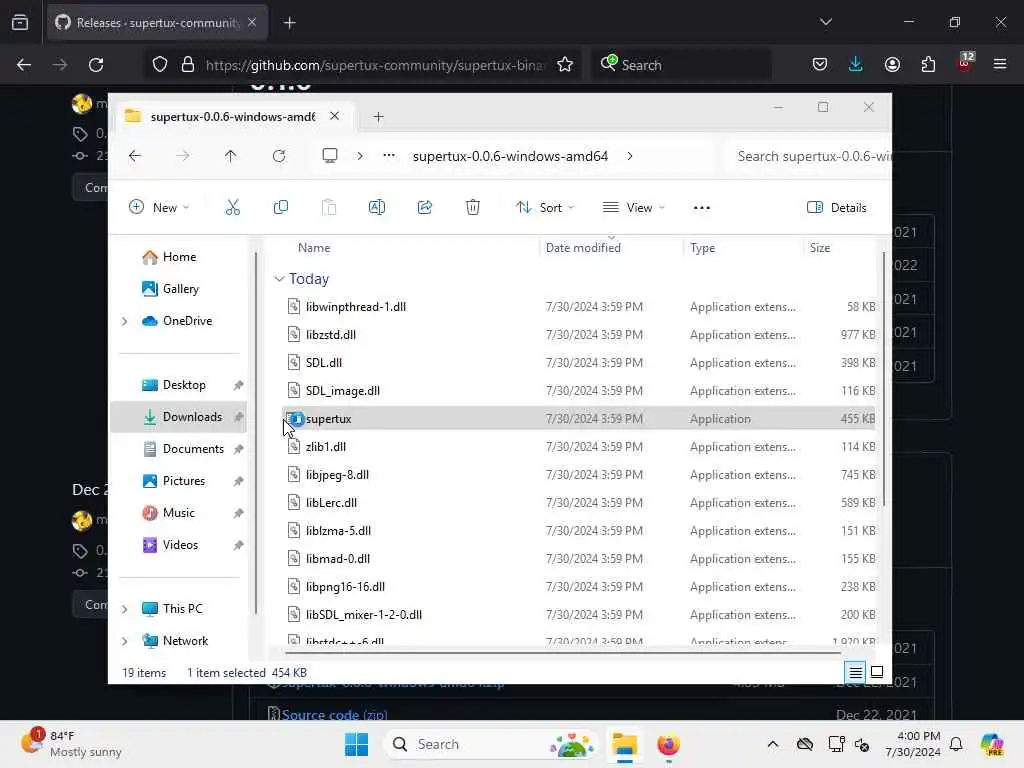The height and width of the screenshot is (768, 1024).
Task: Select the zlib1.dll file
Action: click(578, 447)
